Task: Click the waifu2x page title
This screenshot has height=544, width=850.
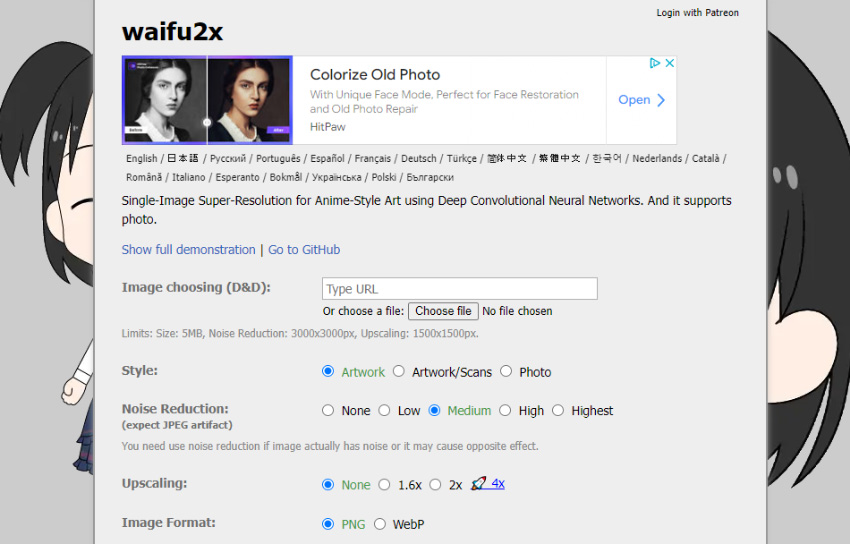Action: pos(172,31)
